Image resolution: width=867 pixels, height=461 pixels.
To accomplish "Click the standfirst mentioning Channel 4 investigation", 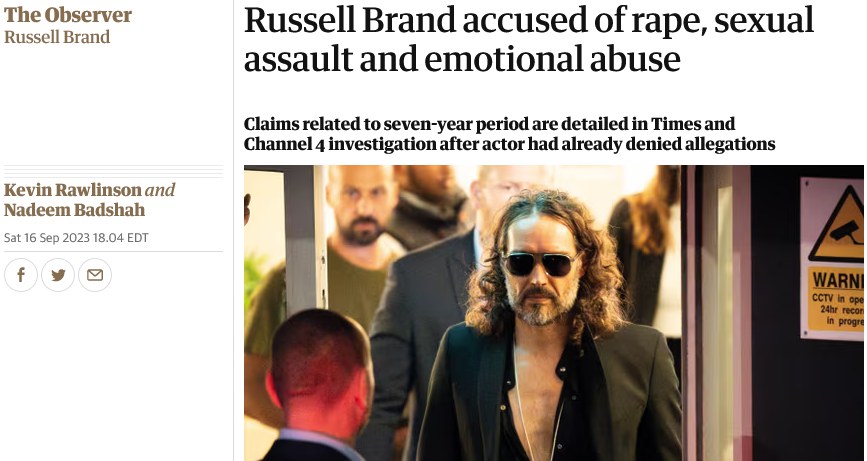I will pyautogui.click(x=509, y=134).
